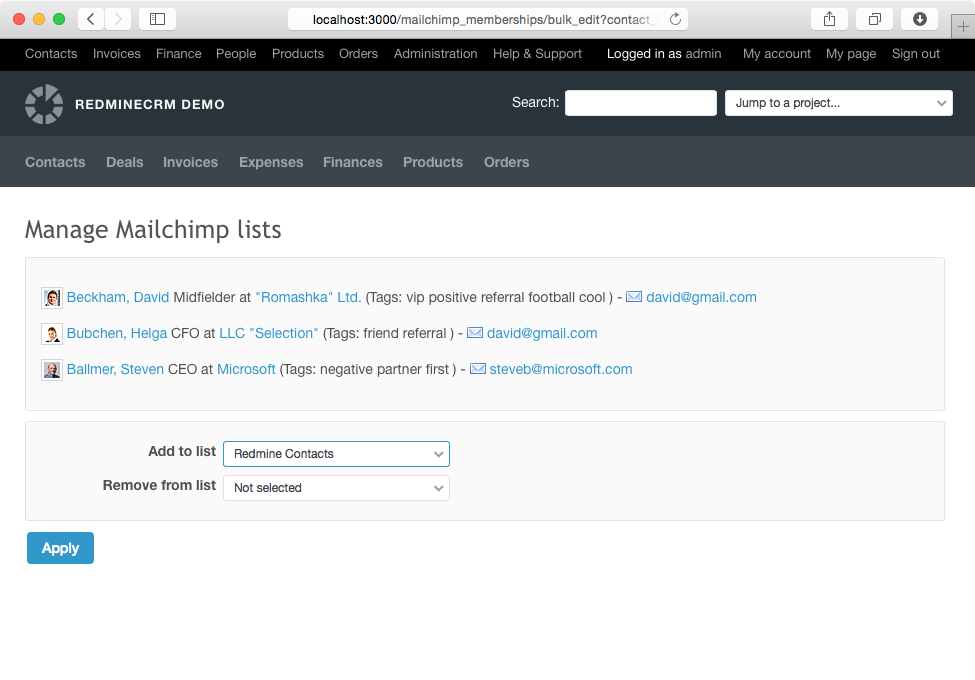Click David Beckham's avatar thumbnail
Viewport: 975px width, 680px height.
(52, 298)
